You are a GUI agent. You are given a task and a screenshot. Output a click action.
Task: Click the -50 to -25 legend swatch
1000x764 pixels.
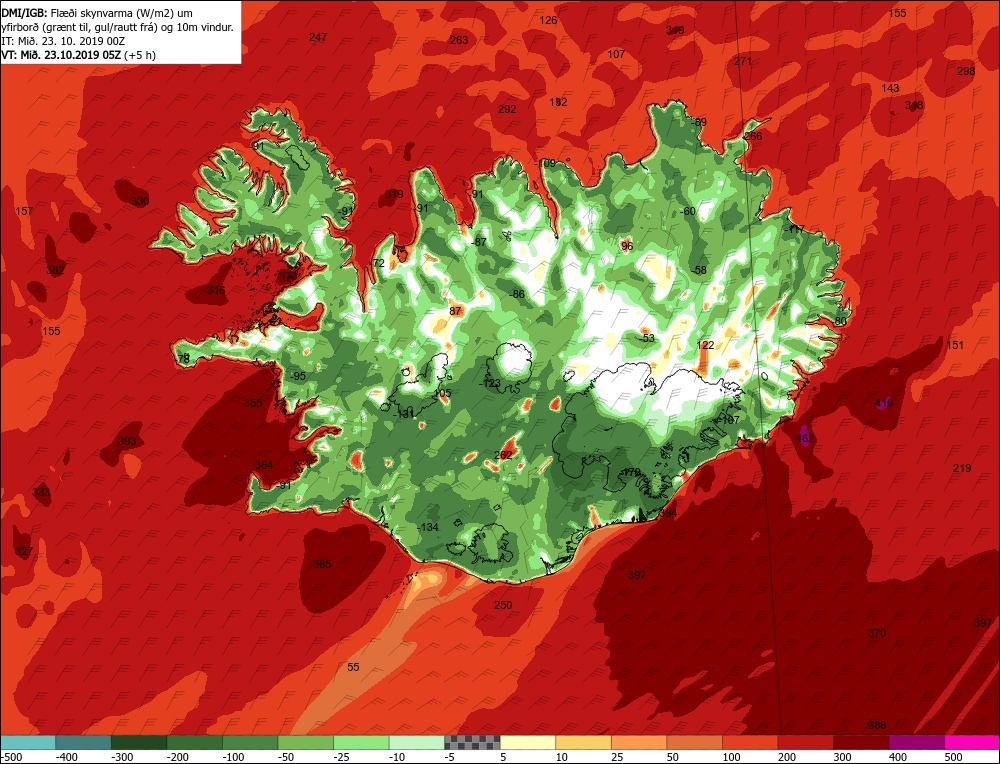click(x=305, y=742)
